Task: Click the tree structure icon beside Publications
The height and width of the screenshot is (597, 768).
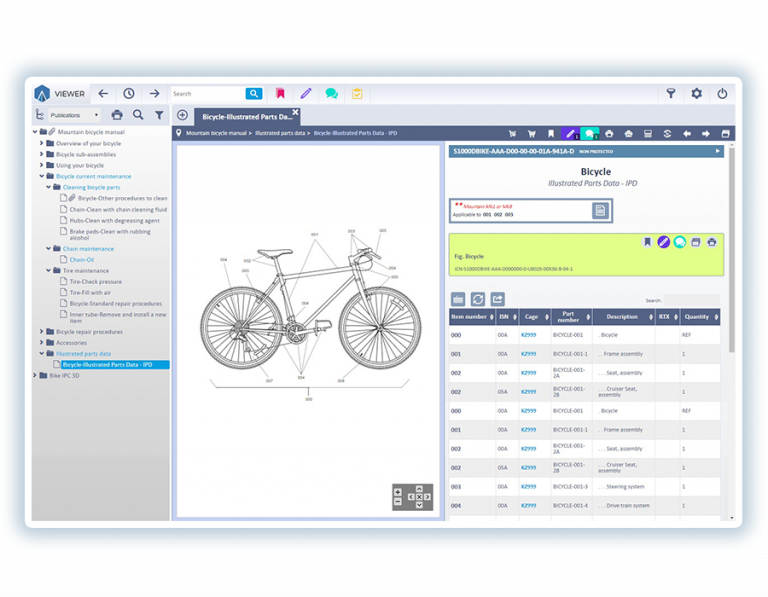Action: [x=40, y=115]
